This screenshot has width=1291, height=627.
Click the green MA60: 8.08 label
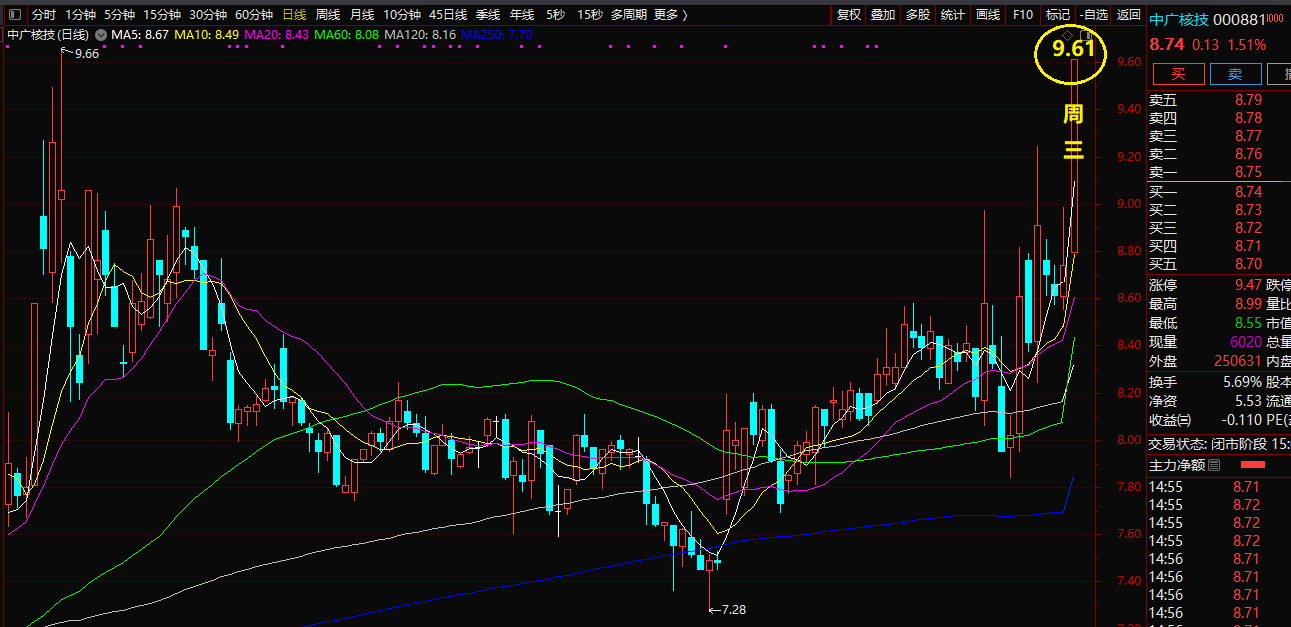pos(347,35)
